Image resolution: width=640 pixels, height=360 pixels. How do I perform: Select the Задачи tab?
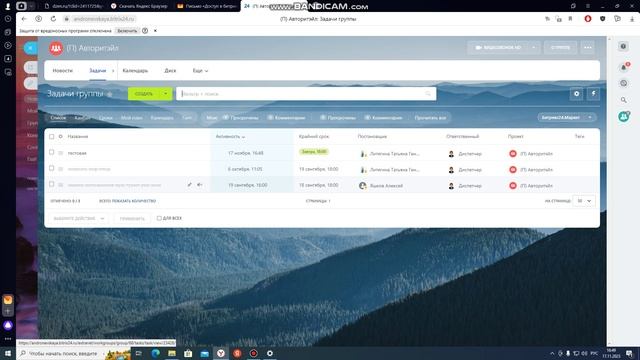tap(98, 71)
